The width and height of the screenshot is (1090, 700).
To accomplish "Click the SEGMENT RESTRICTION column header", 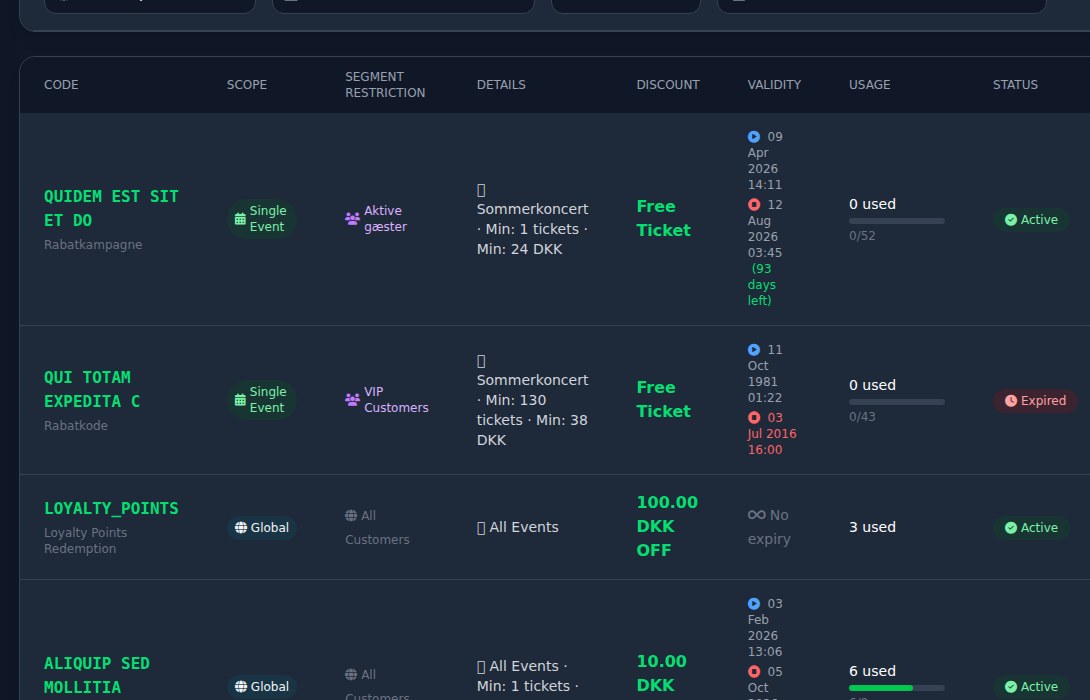I will [385, 85].
